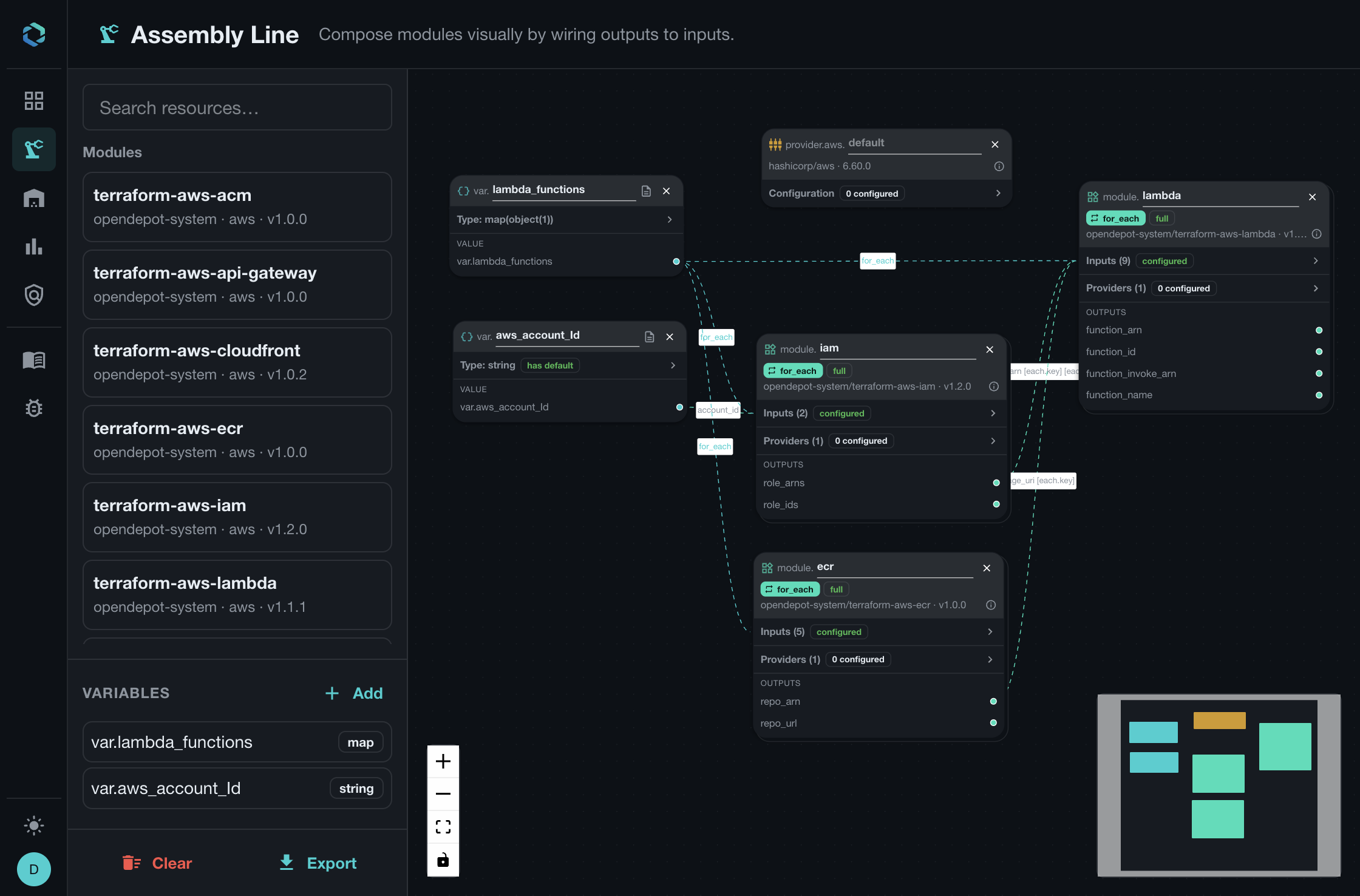
Task: Open the dashboard grid icon in sidebar
Action: [34, 100]
